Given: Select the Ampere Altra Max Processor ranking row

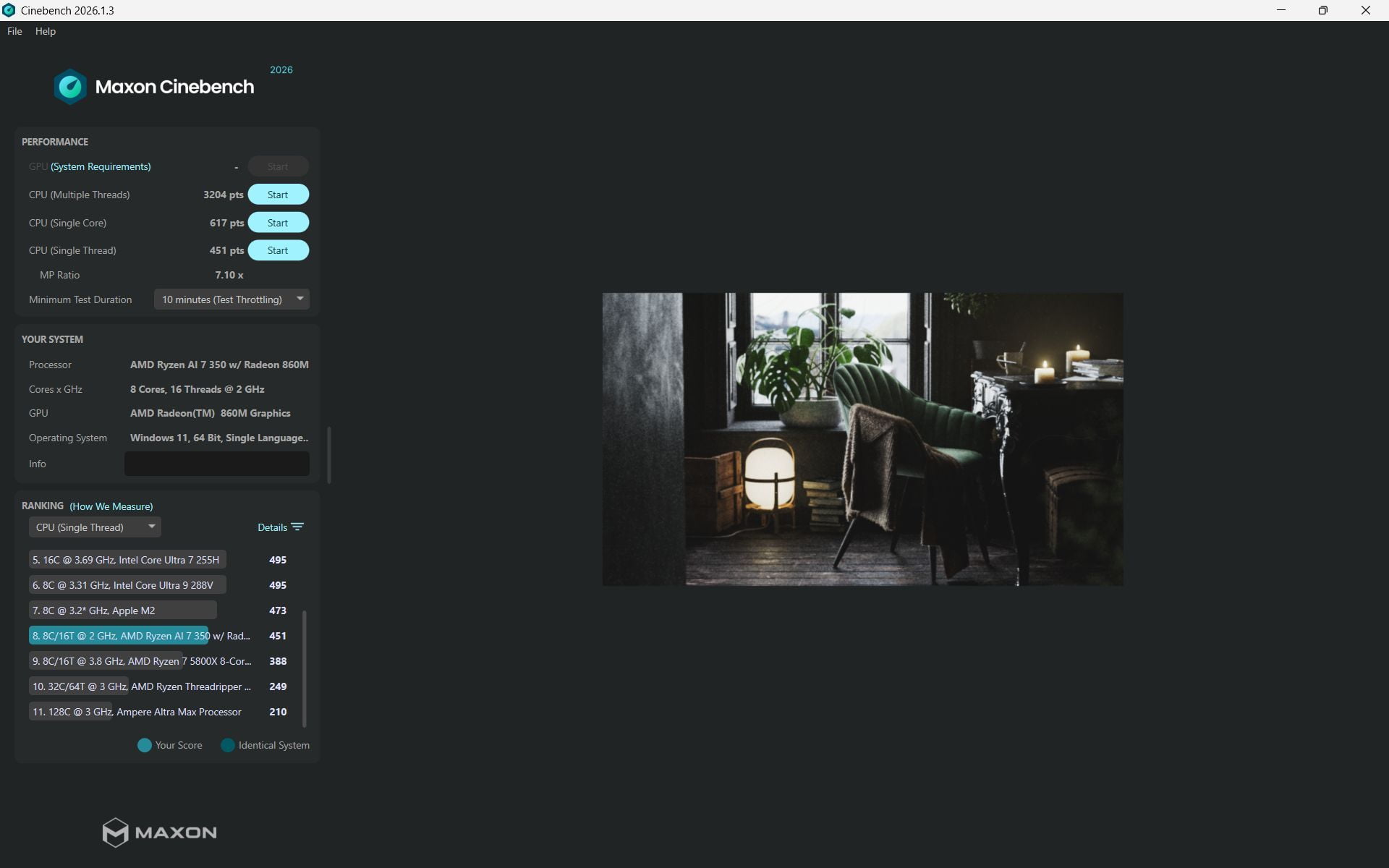Looking at the screenshot, I should point(158,712).
